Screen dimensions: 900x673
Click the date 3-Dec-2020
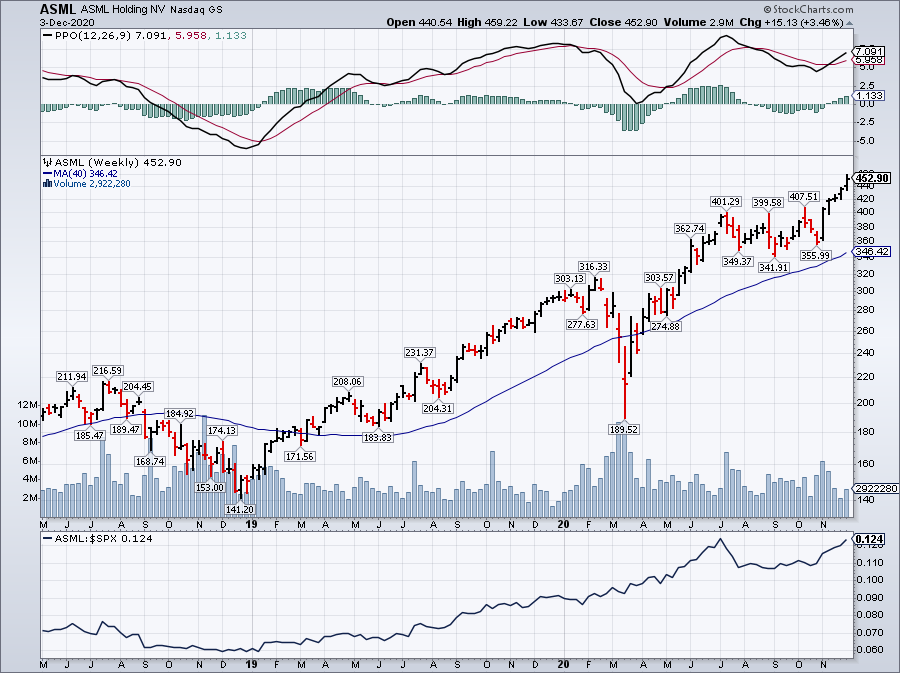click(67, 22)
